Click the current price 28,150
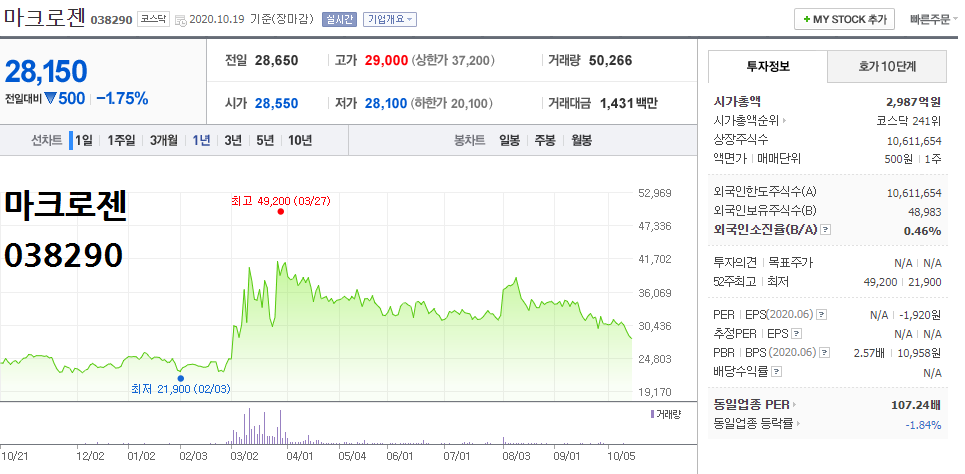 click(46, 72)
